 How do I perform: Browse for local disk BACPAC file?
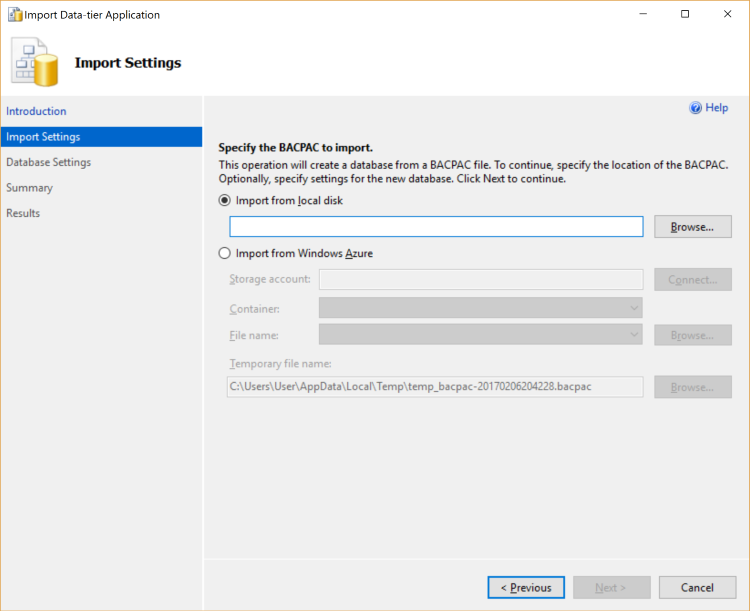(692, 227)
